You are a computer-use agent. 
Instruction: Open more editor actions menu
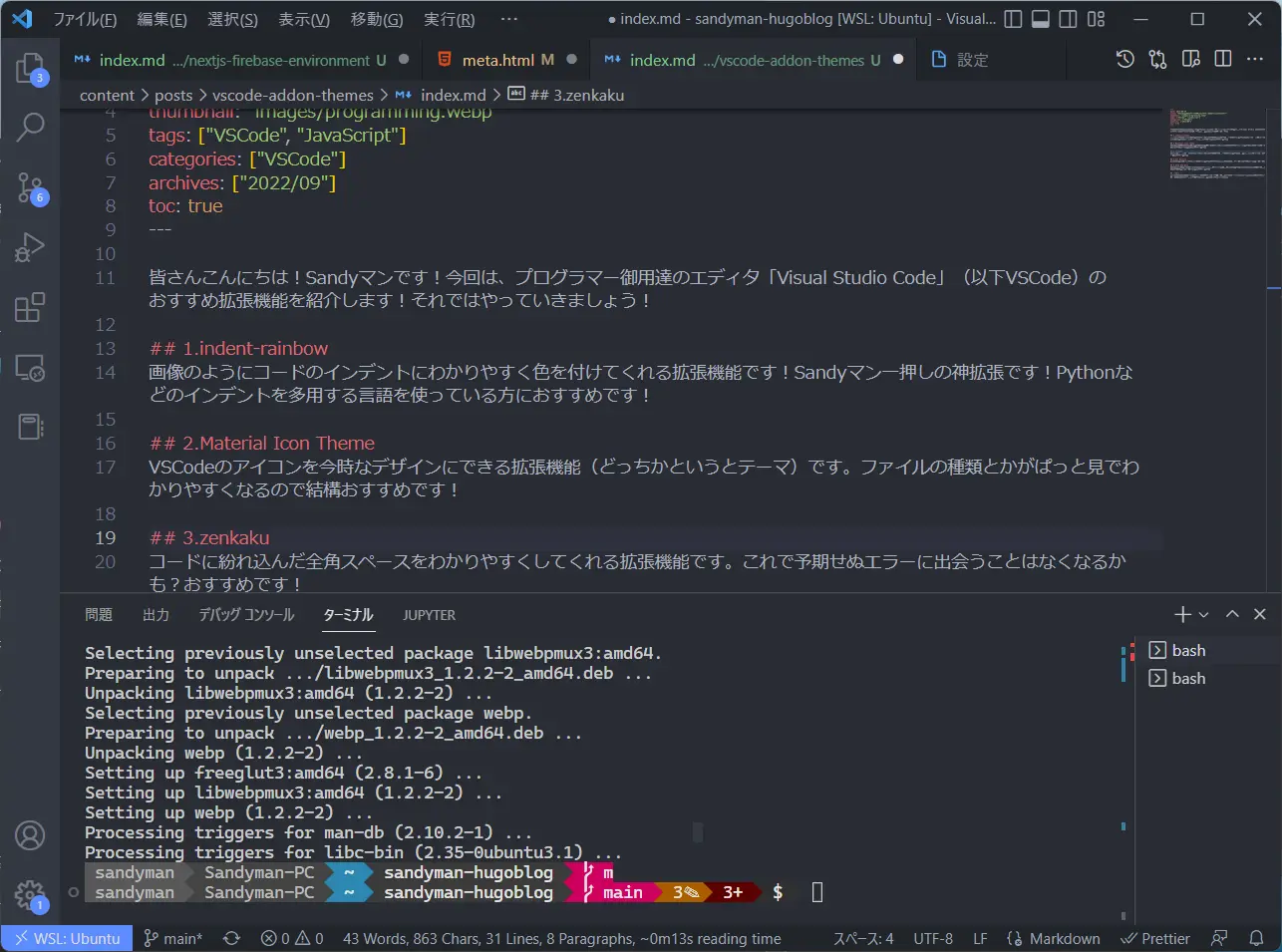(1255, 60)
